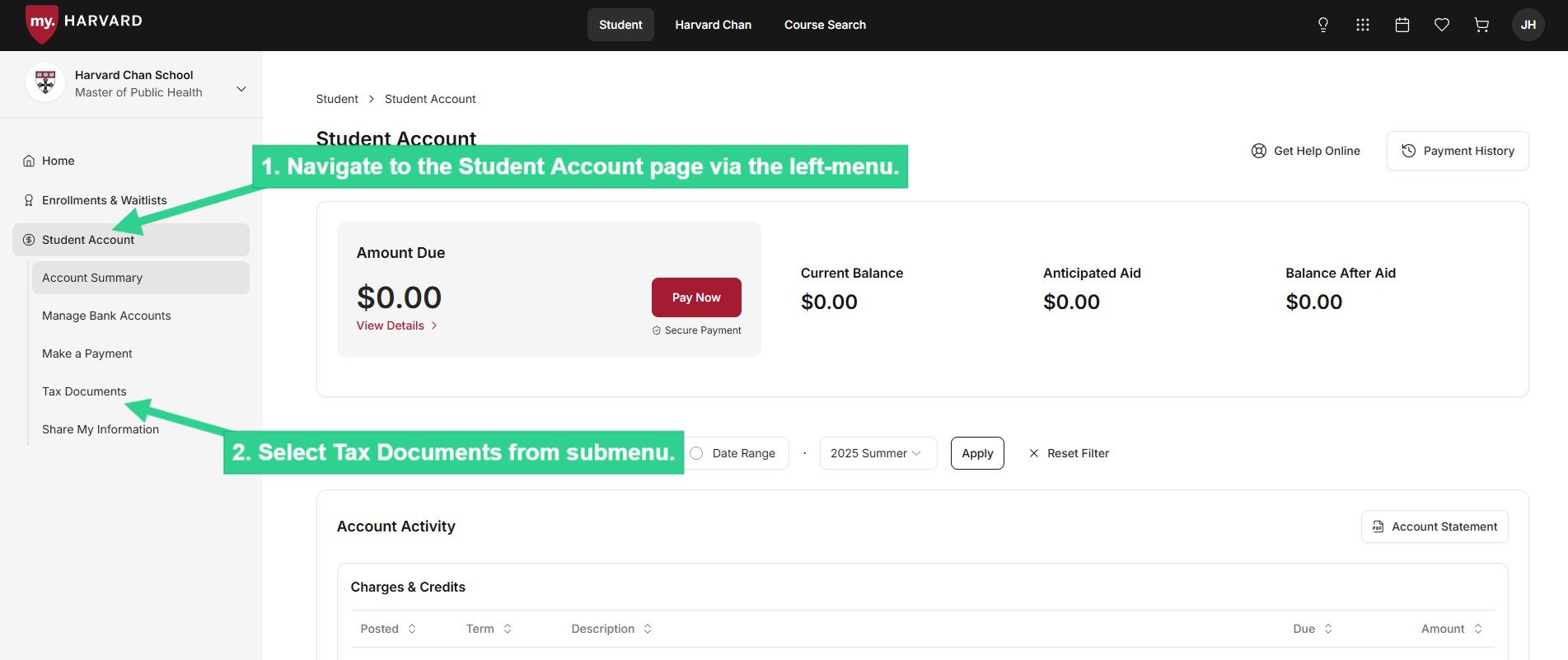Screen dimensions: 1568x660
Task: Sort by Posted column arrows
Action: (x=412, y=629)
